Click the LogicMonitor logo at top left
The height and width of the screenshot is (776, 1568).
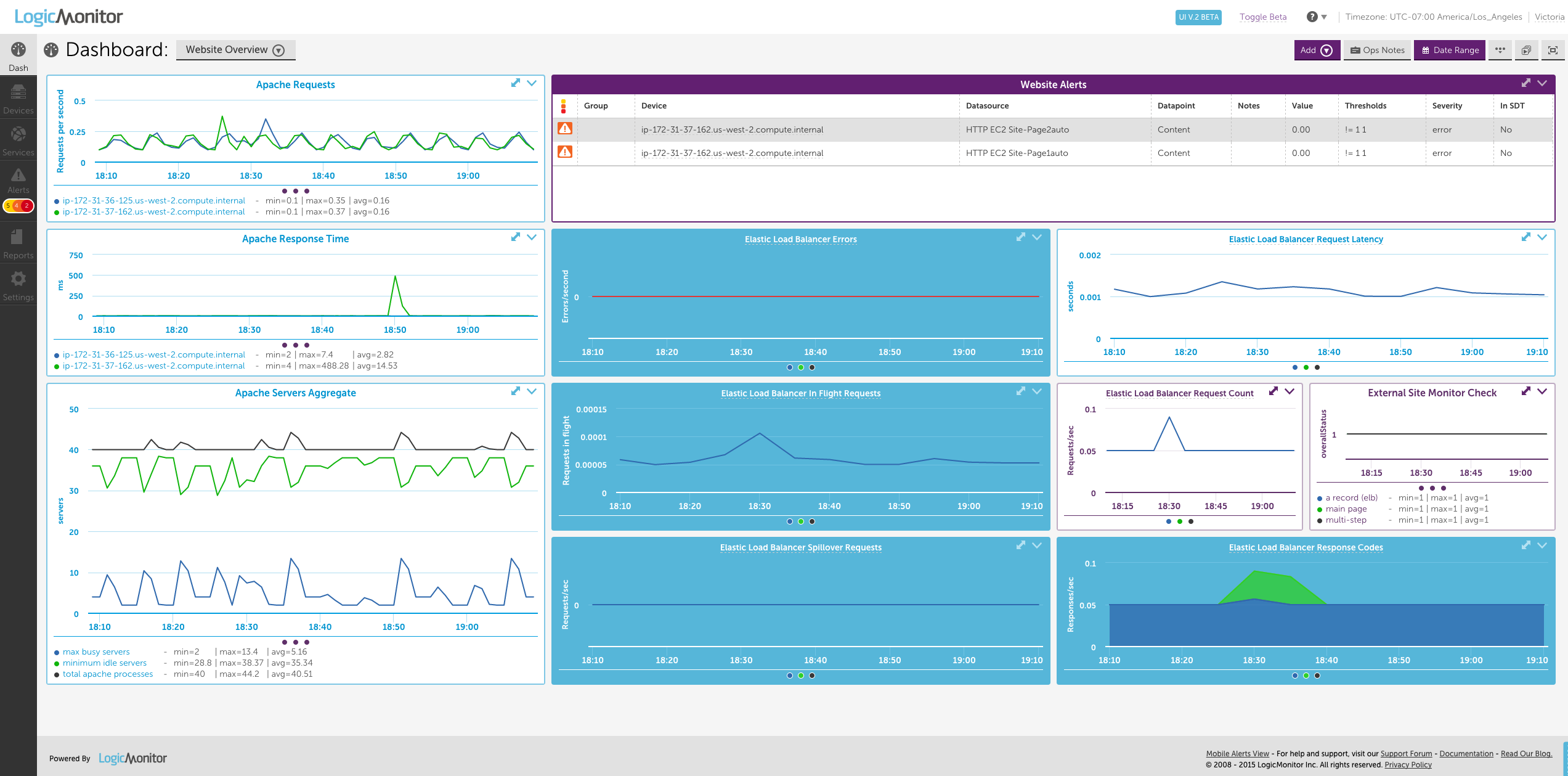pyautogui.click(x=68, y=17)
